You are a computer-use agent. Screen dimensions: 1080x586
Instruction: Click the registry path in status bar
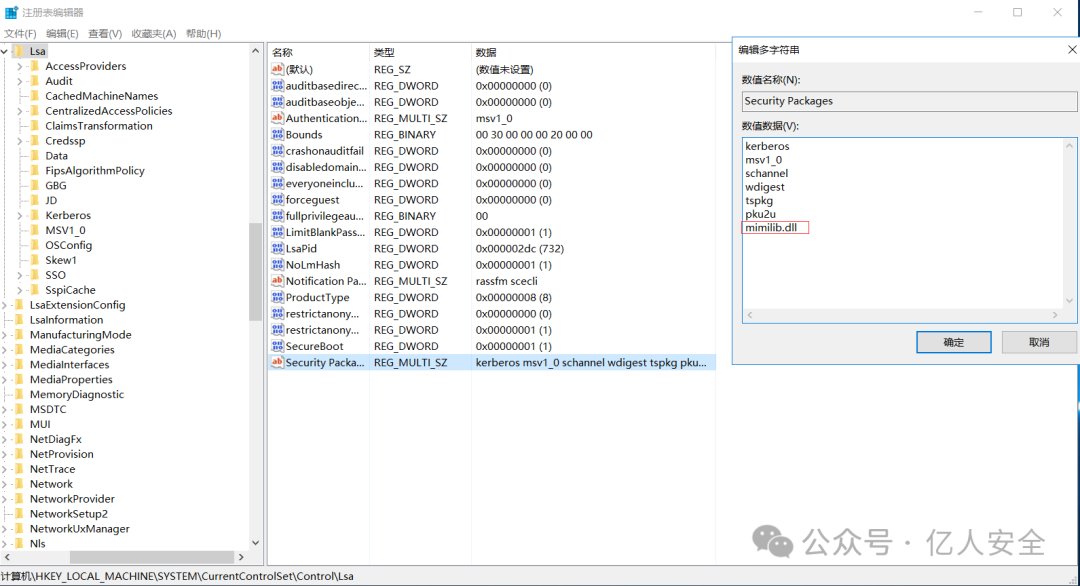(178, 576)
